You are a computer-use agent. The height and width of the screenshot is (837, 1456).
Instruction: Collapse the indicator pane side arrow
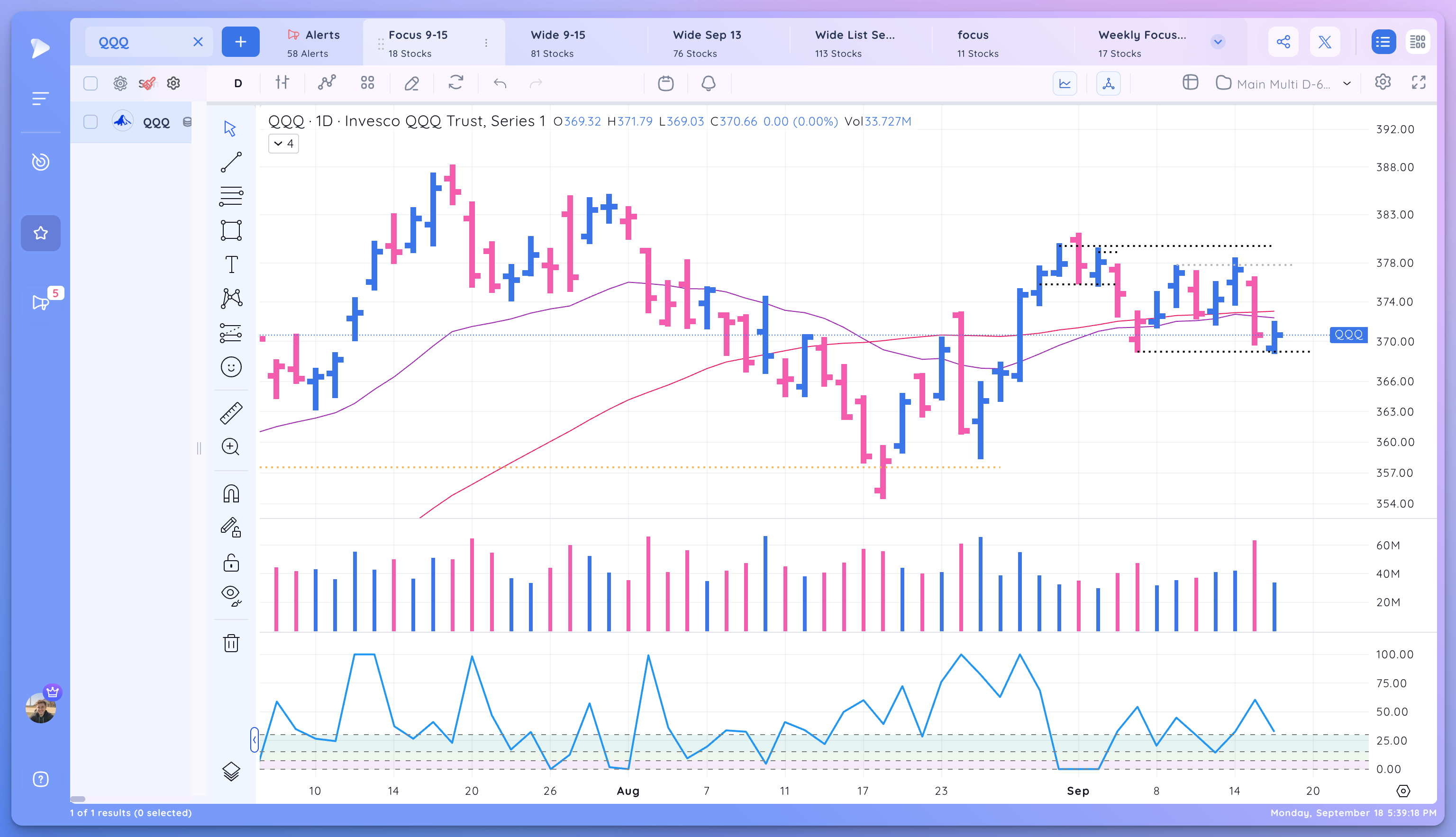254,740
